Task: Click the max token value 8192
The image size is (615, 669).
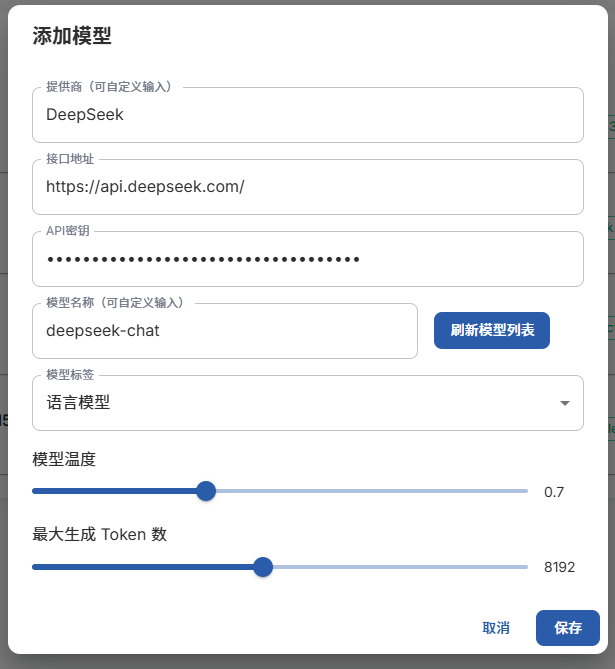Action: click(560, 567)
